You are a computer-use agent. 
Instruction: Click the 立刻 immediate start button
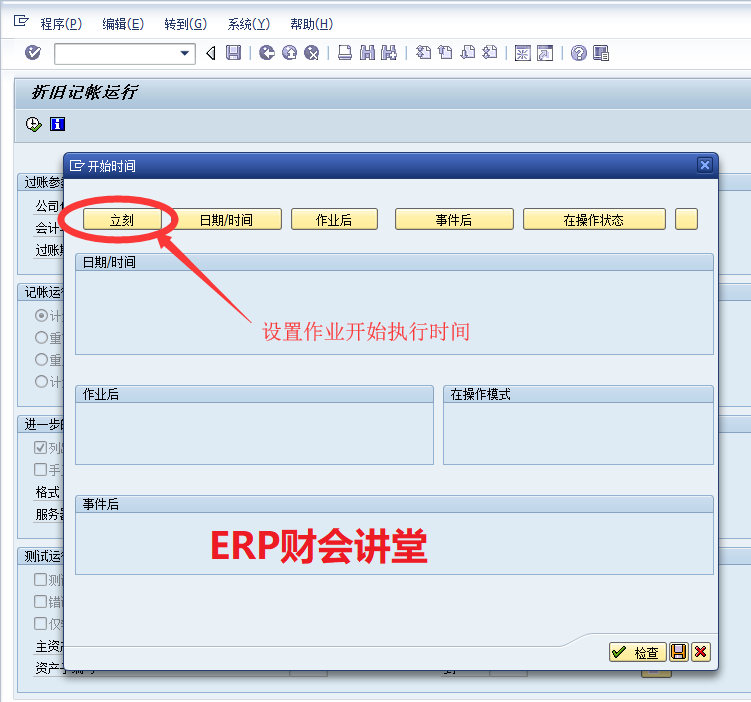pyautogui.click(x=122, y=220)
